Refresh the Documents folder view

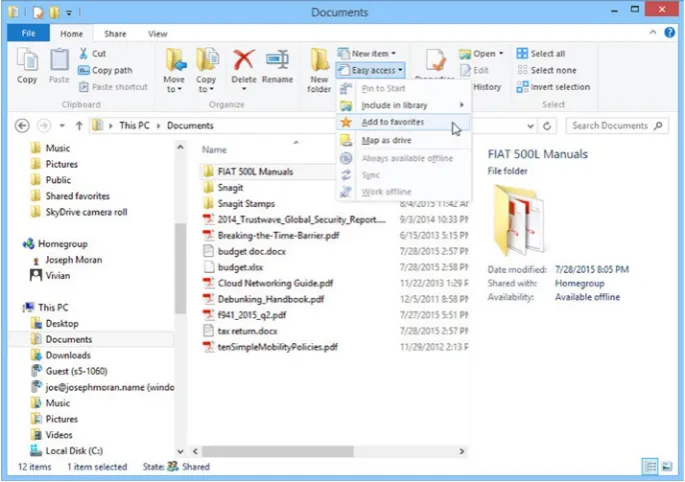(x=547, y=126)
